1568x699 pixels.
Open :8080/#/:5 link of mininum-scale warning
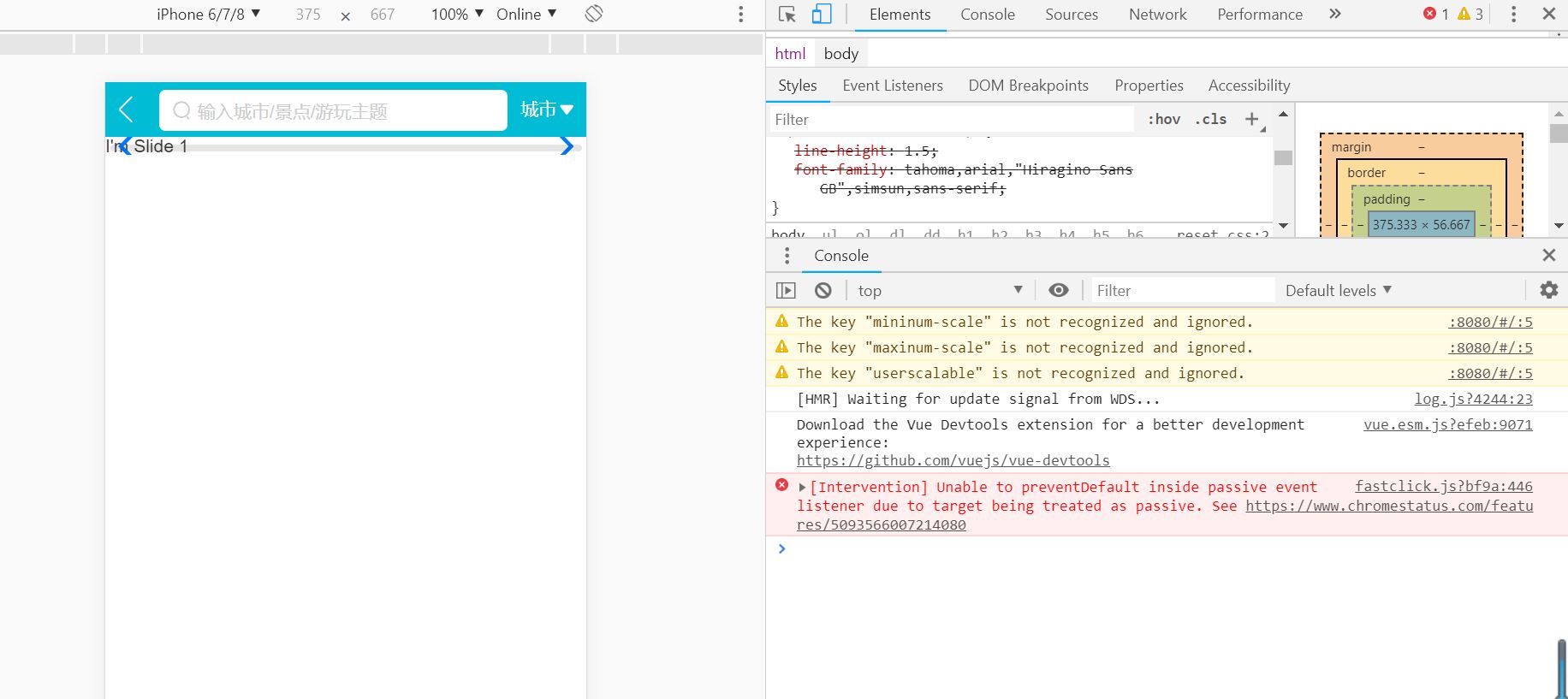pyautogui.click(x=1490, y=322)
